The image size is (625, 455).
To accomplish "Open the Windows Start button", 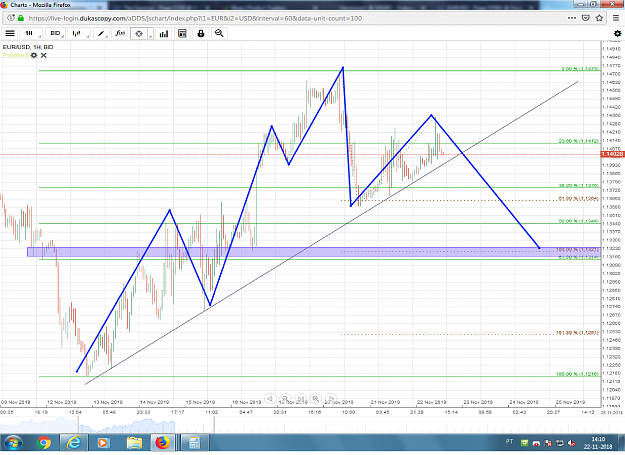I will [13, 443].
